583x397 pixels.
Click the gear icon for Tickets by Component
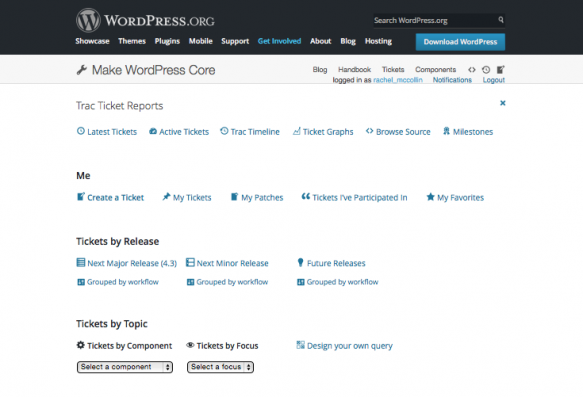click(81, 345)
